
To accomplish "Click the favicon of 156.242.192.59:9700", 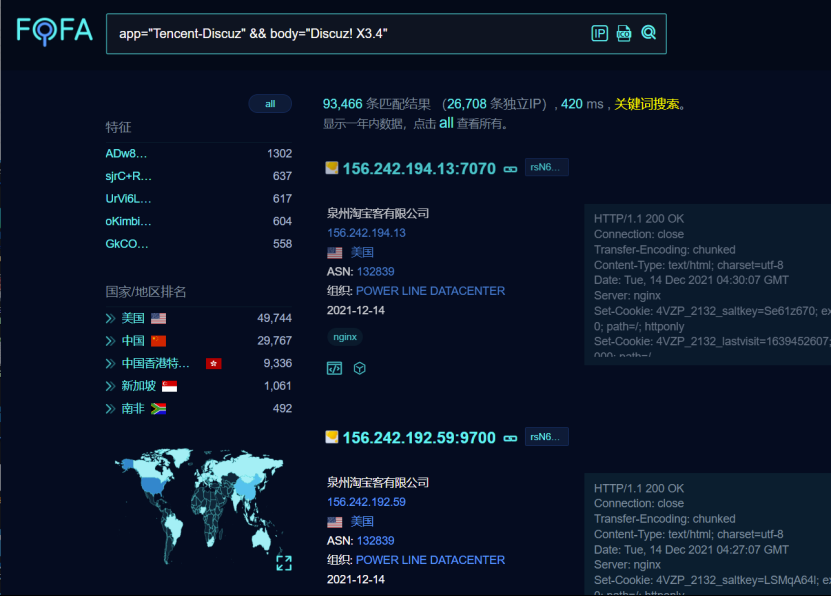I will (x=332, y=437).
